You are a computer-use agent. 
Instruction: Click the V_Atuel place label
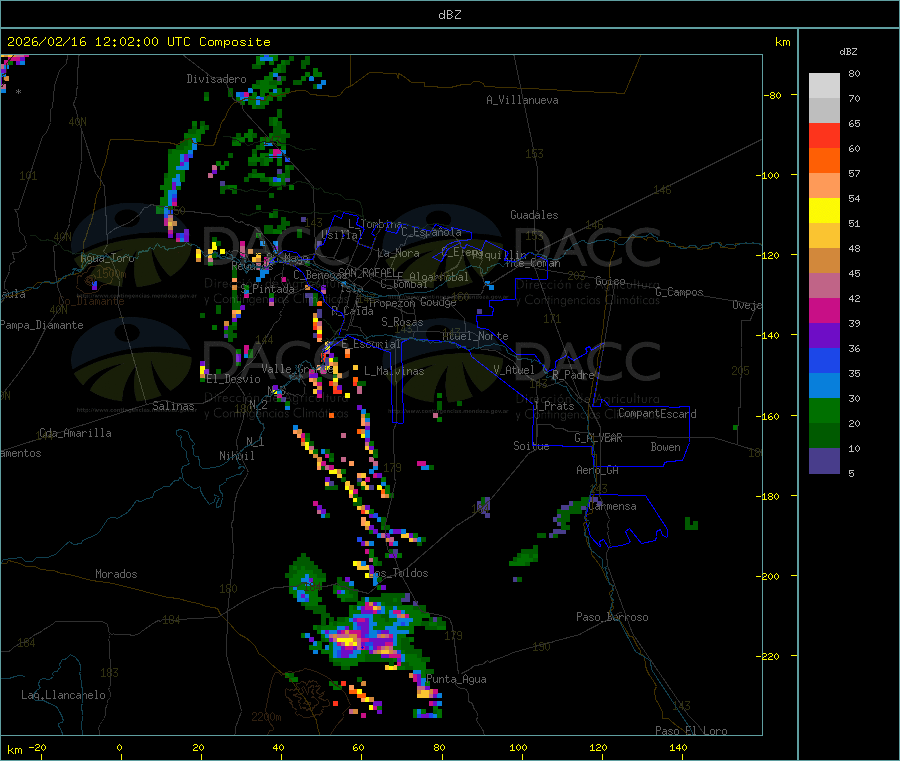pos(514,370)
